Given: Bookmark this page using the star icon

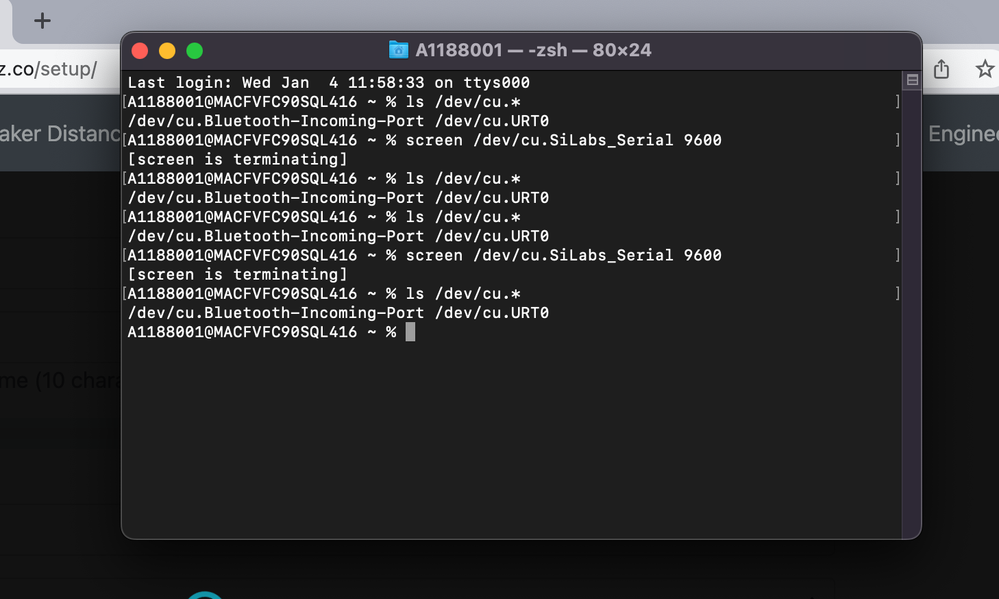Looking at the screenshot, I should [984, 69].
